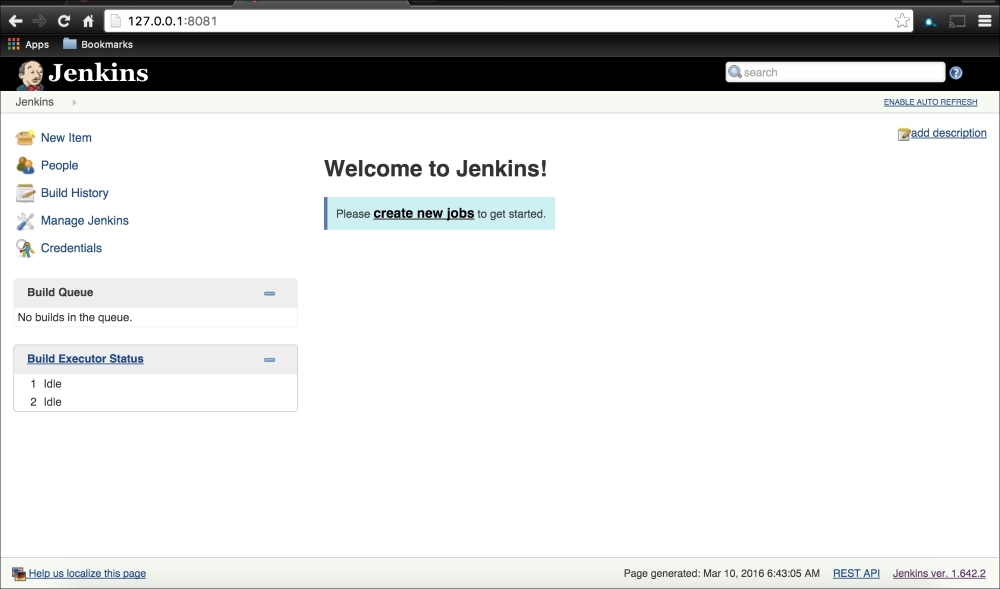Click the Build History notepad icon

(x=25, y=193)
